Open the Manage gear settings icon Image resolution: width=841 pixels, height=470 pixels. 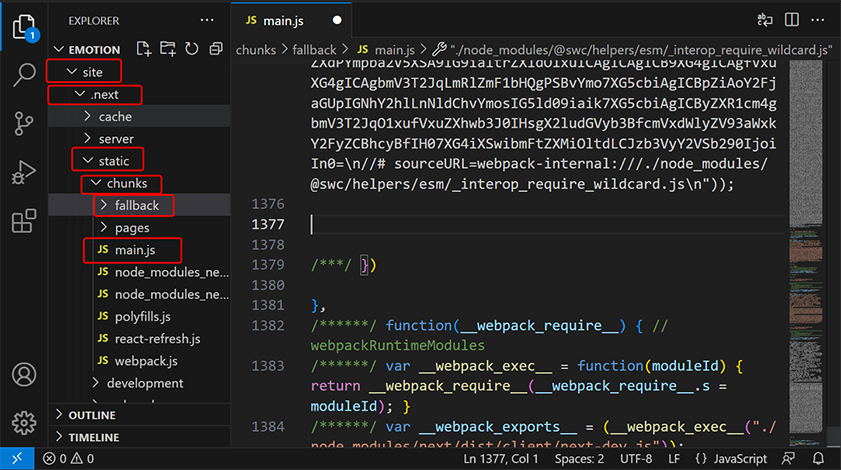[x=24, y=422]
